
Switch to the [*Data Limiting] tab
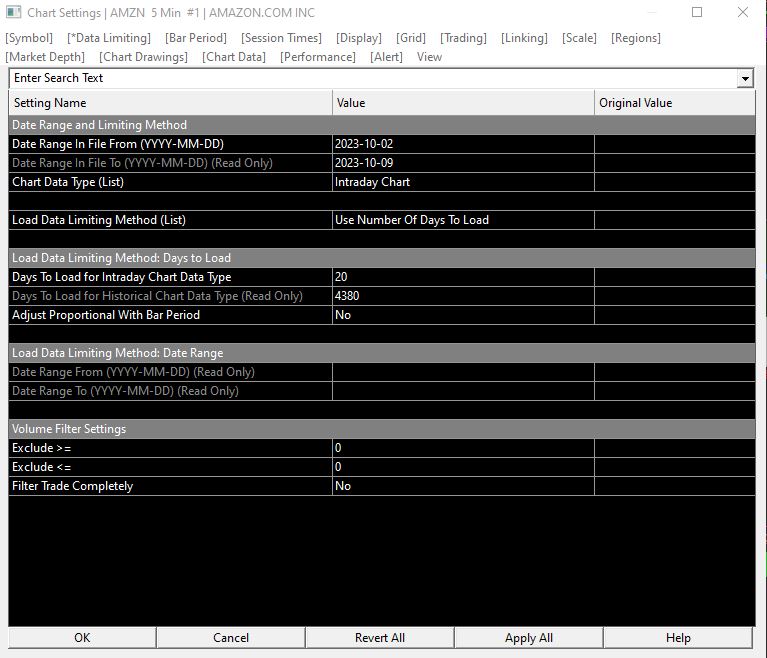(109, 38)
